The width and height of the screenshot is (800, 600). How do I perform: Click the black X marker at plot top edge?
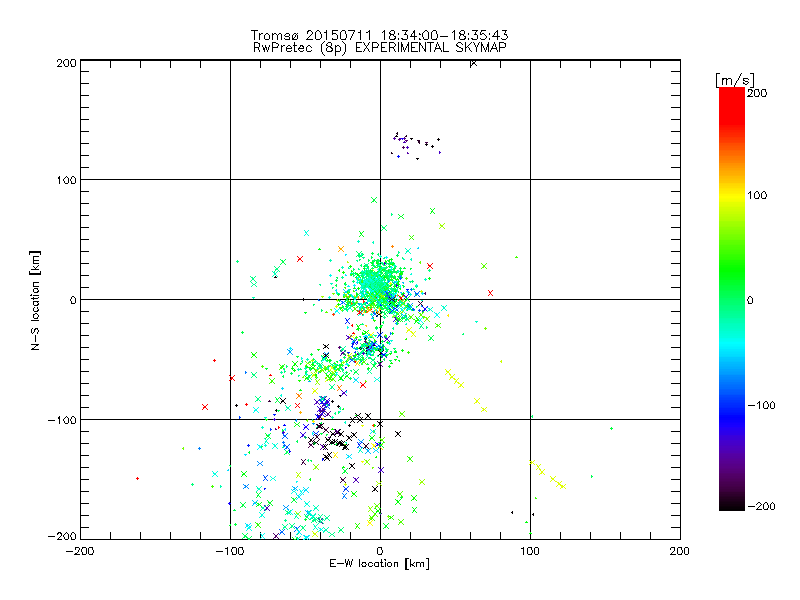[473, 63]
